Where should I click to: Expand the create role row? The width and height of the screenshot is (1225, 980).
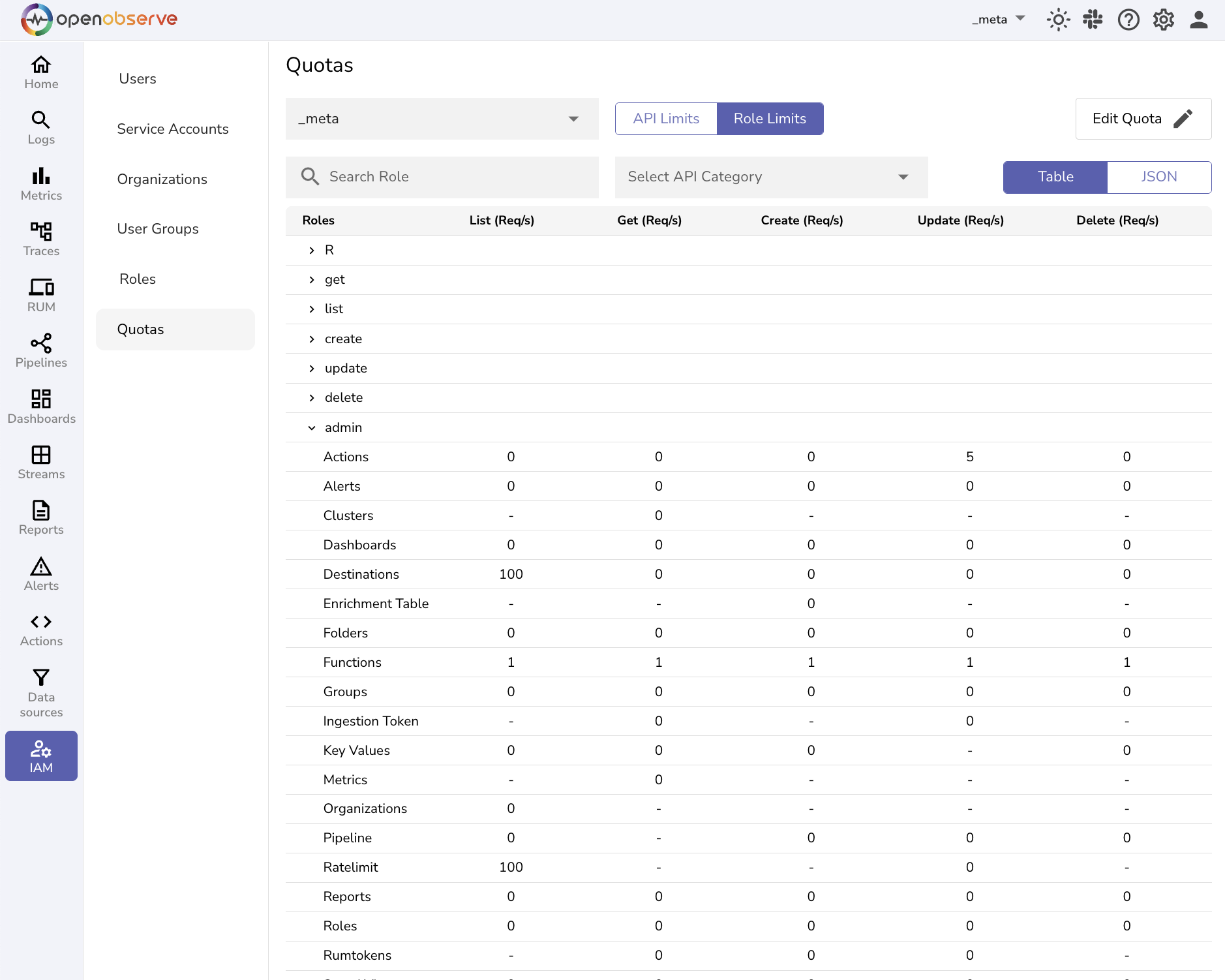(x=312, y=339)
